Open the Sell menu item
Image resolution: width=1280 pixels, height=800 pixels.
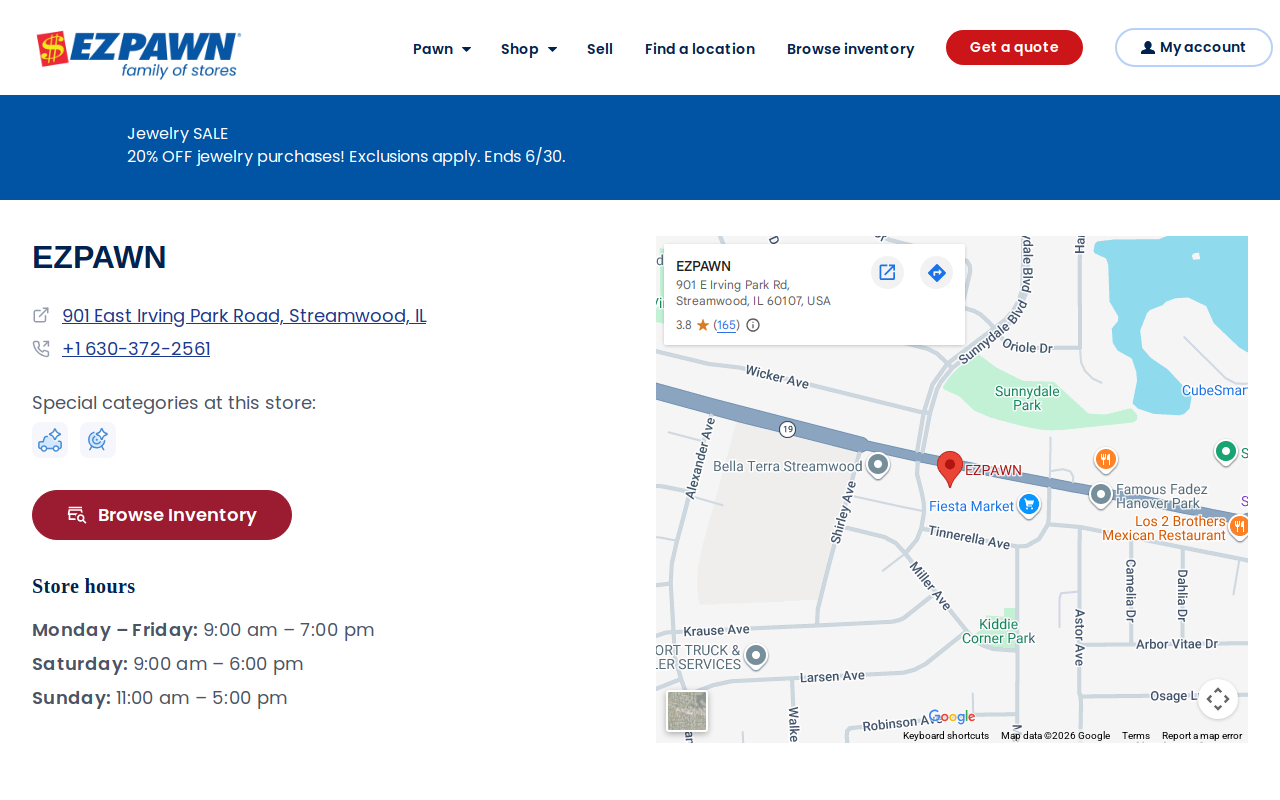tap(600, 49)
